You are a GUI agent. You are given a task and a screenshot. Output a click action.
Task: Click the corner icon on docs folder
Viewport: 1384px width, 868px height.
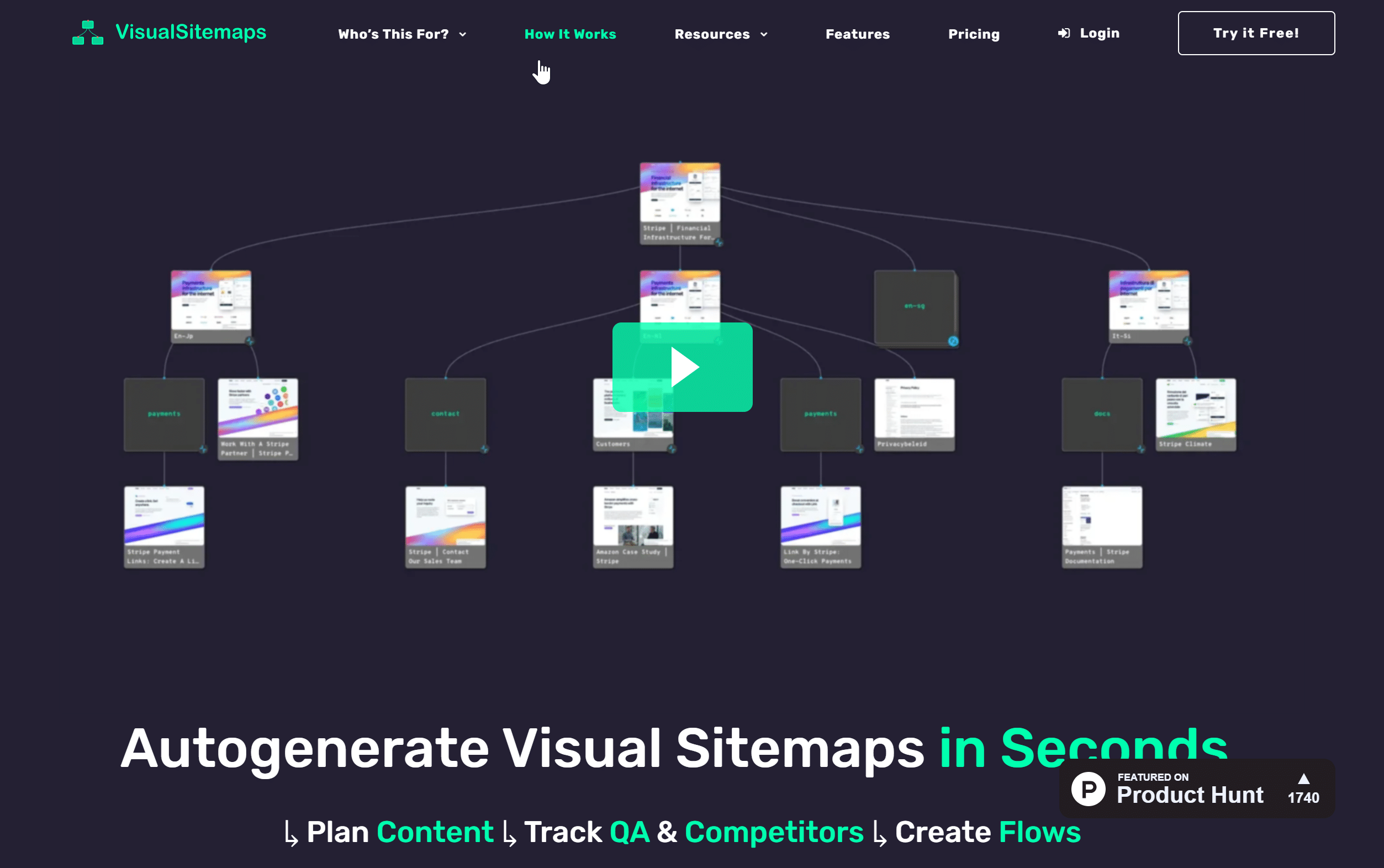1141,449
